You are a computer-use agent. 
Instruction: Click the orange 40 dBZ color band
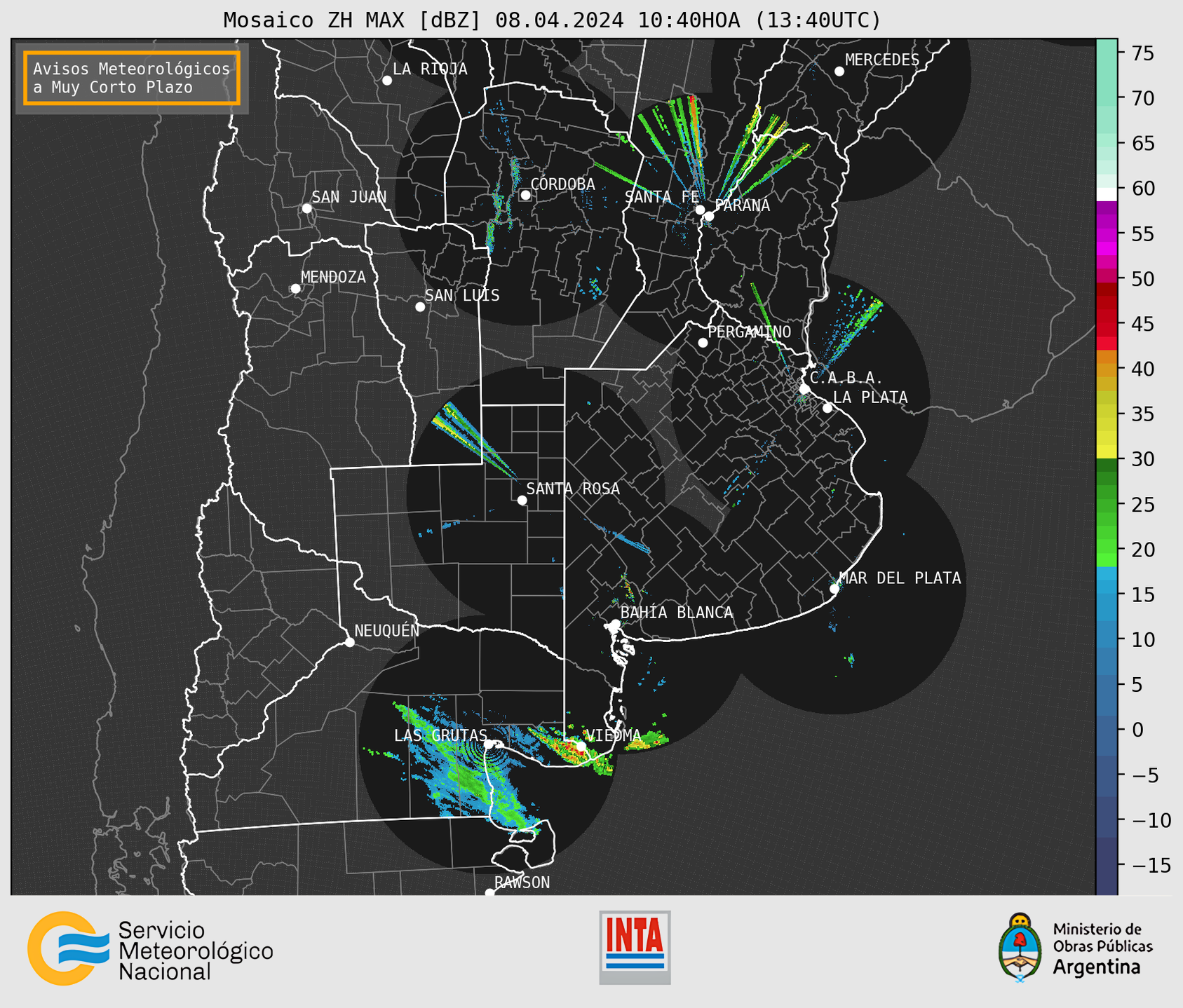pyautogui.click(x=1107, y=369)
